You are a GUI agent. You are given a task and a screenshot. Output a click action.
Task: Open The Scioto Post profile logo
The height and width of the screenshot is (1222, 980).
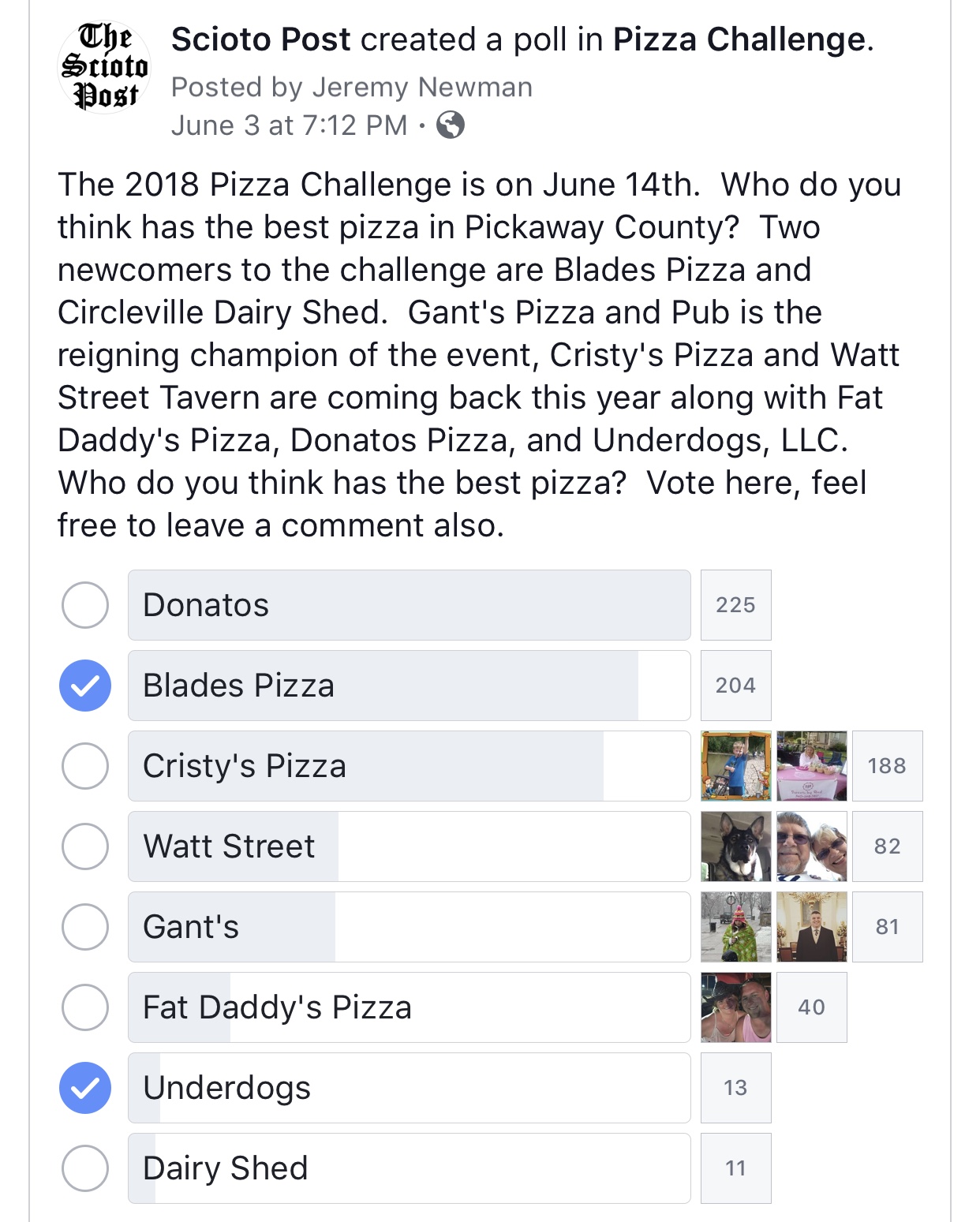(105, 67)
